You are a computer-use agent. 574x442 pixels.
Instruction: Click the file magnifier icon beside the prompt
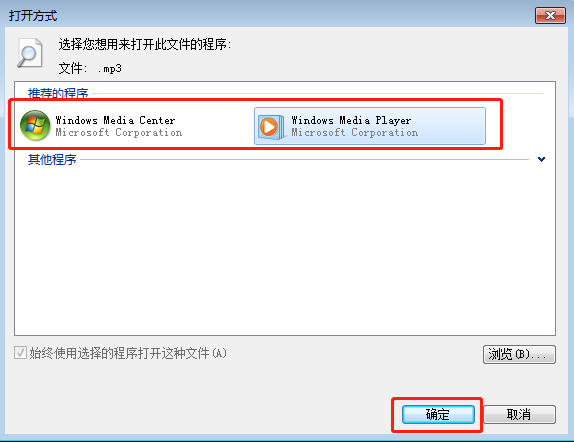[29, 53]
